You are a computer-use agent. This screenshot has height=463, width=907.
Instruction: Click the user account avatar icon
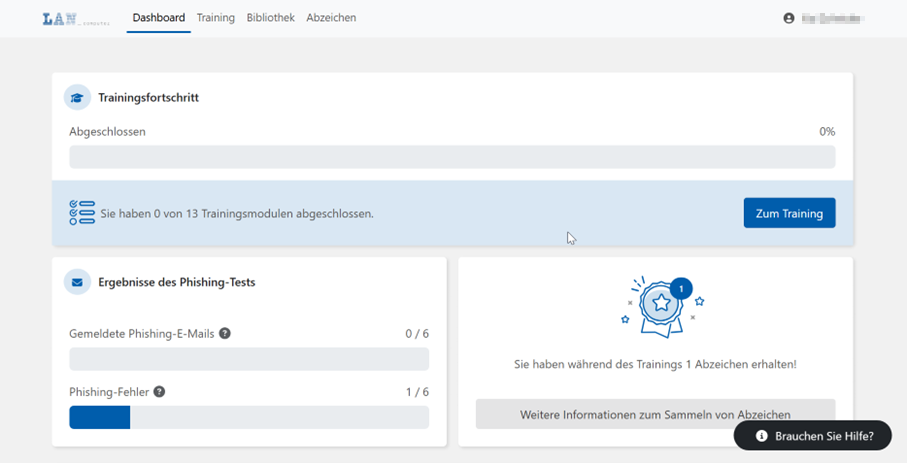(789, 18)
